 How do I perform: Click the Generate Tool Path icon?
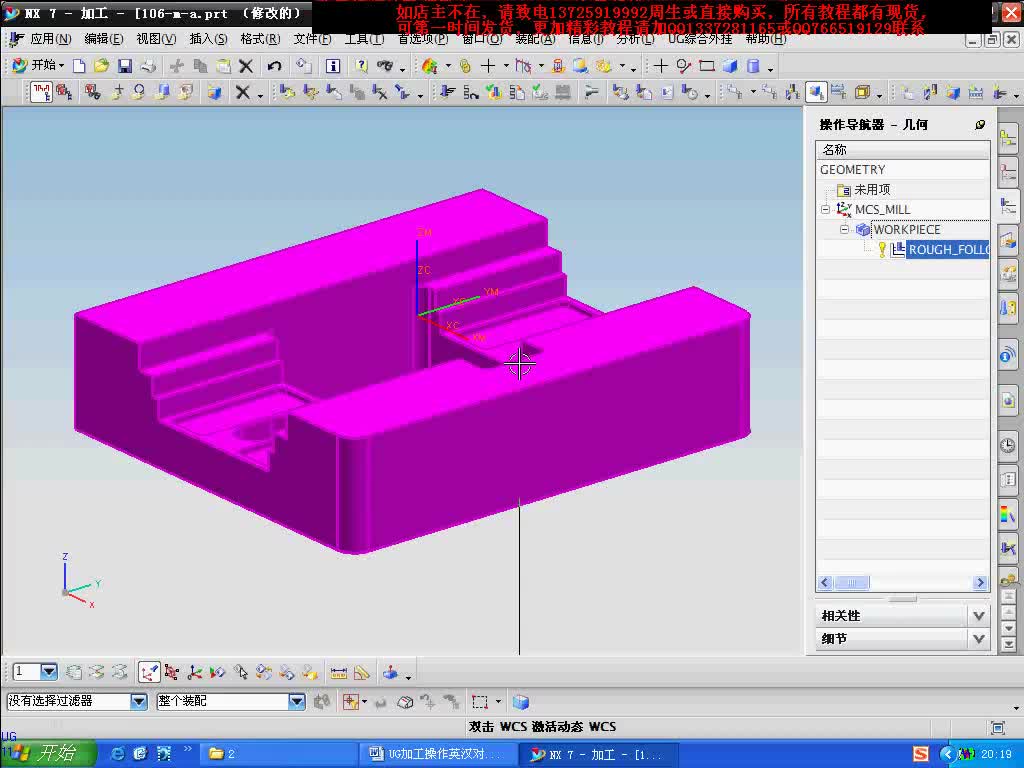(447, 92)
